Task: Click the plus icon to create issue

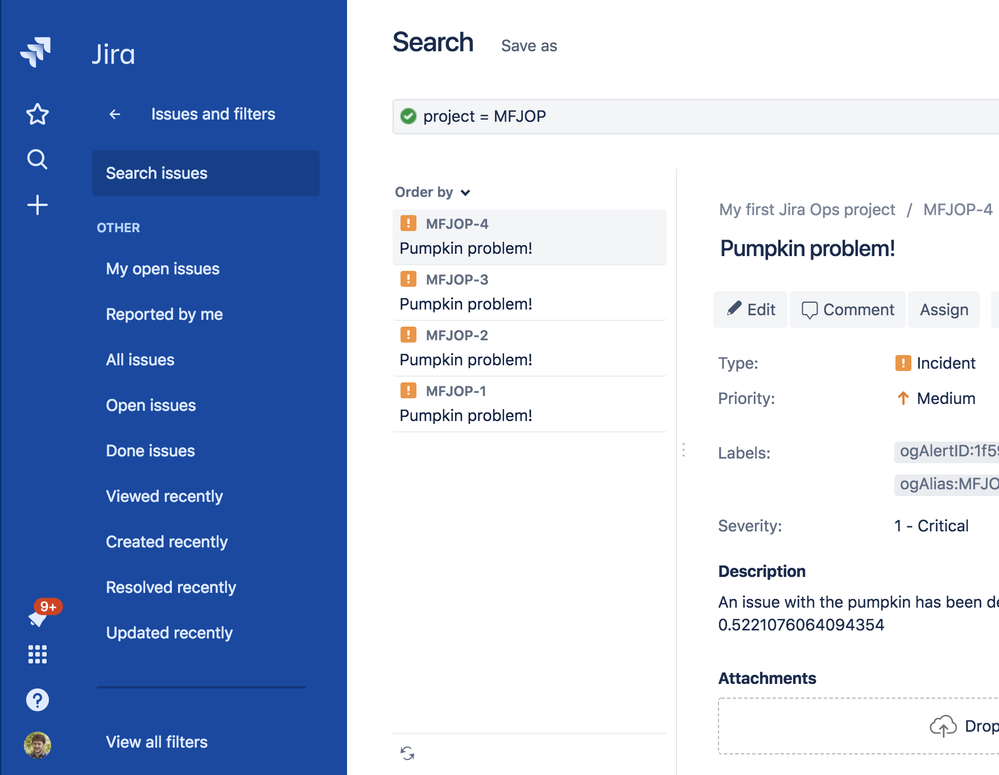Action: 38,205
